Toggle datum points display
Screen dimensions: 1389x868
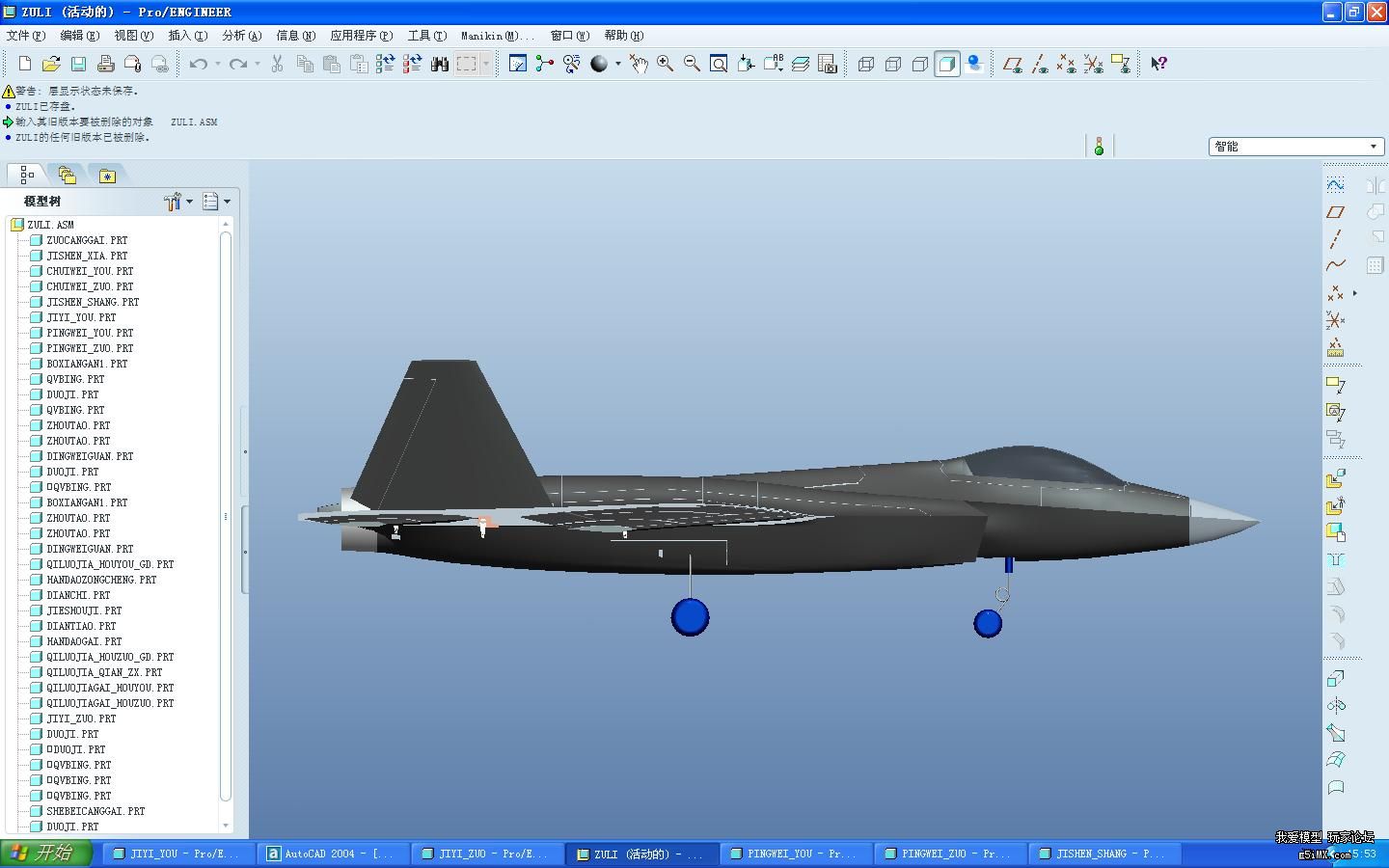pyautogui.click(x=1067, y=64)
